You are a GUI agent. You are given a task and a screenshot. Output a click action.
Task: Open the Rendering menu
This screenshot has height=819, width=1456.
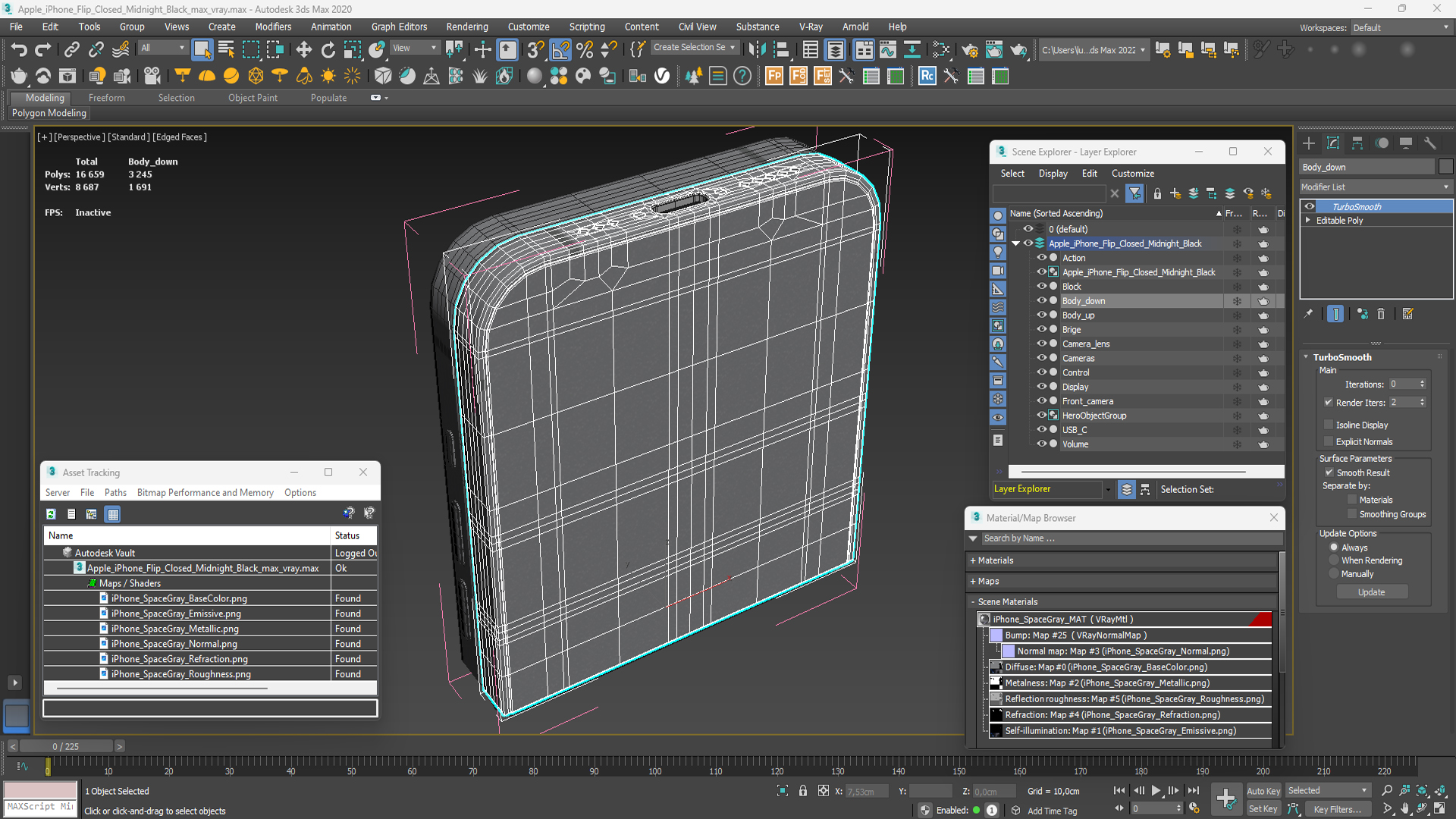[467, 27]
